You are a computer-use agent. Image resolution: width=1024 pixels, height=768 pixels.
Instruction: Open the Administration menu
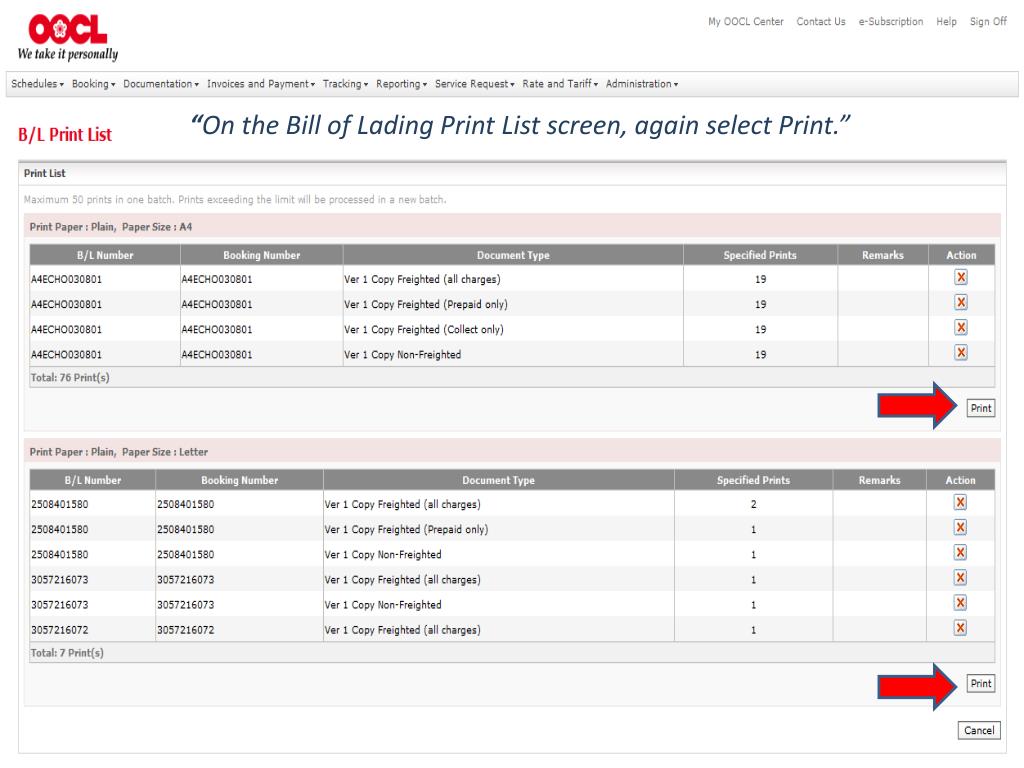pos(642,84)
